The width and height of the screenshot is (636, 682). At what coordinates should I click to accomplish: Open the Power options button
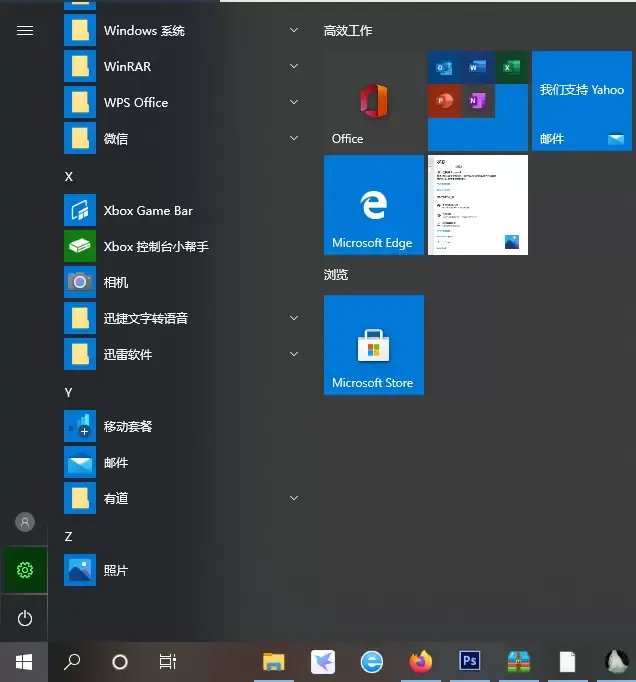[25, 618]
